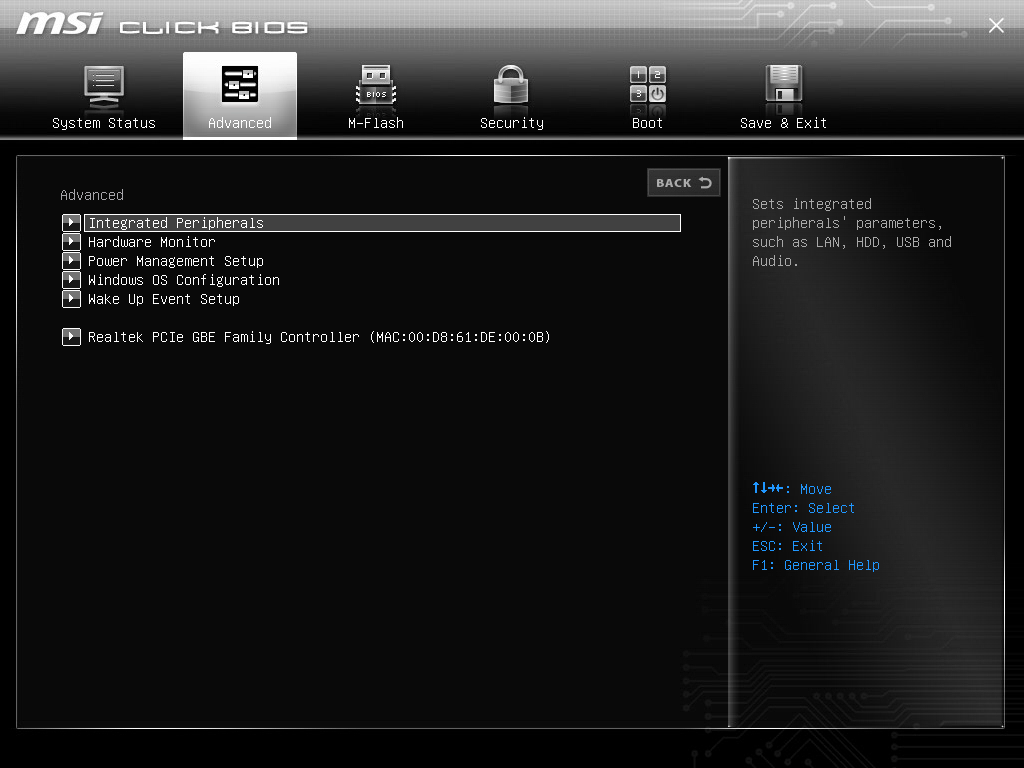Select the Advanced sliders icon
The height and width of the screenshot is (768, 1024).
point(240,84)
